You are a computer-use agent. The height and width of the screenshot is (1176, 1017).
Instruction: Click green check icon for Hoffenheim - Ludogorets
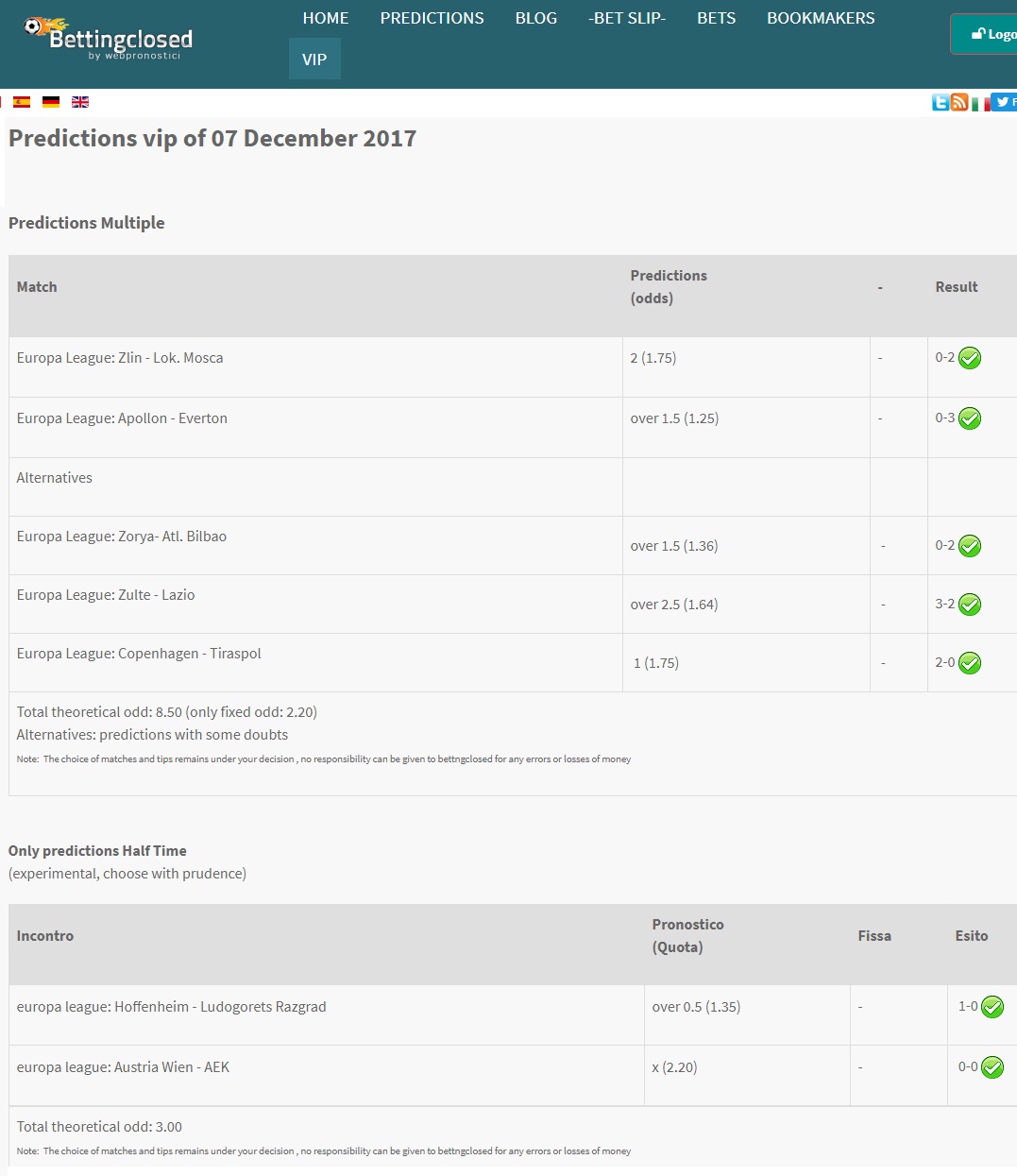[x=992, y=1007]
